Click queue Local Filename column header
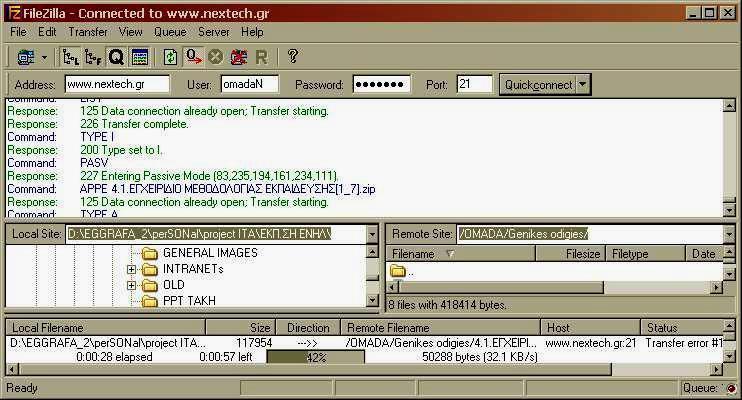This screenshot has height=400, width=742. (x=106, y=328)
